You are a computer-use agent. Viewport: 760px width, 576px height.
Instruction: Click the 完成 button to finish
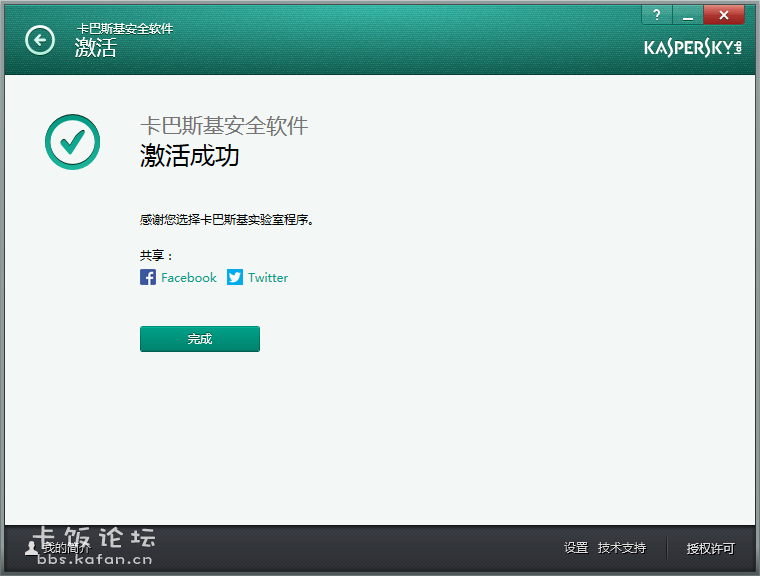[x=200, y=339]
